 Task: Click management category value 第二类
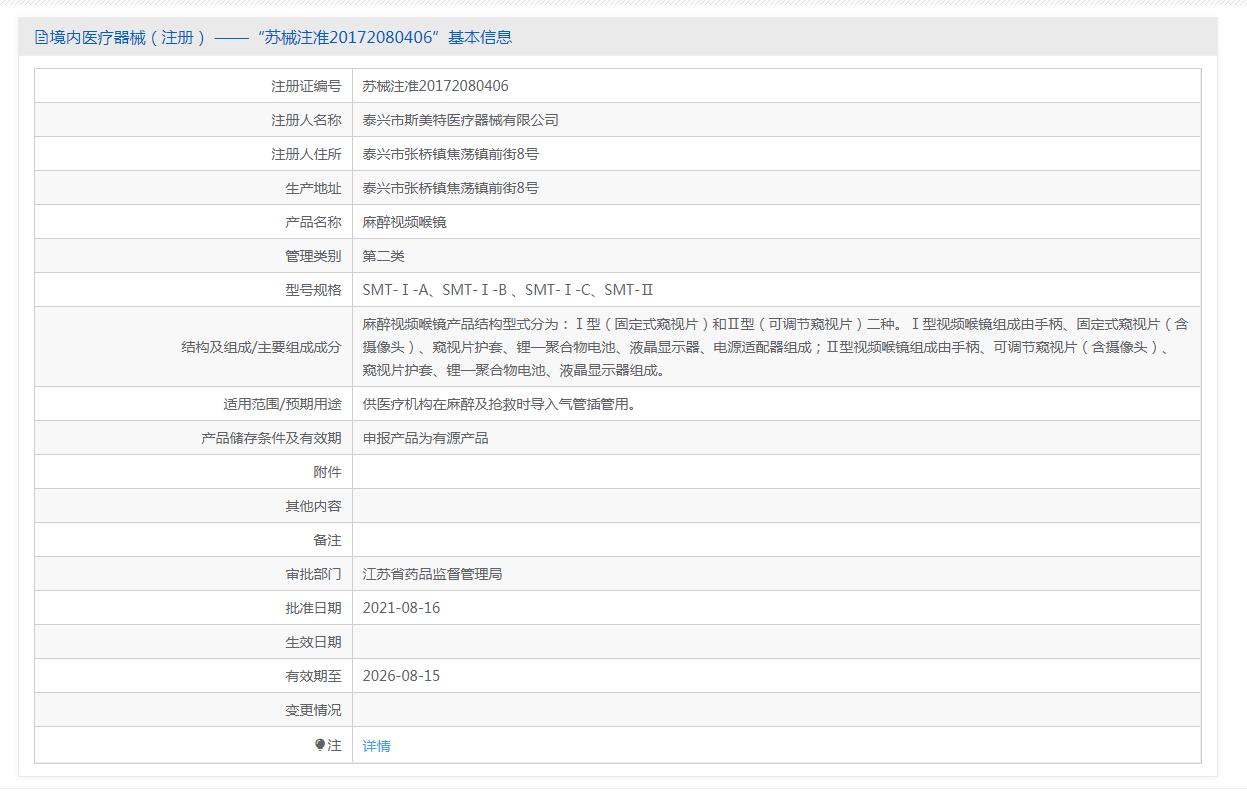click(383, 256)
